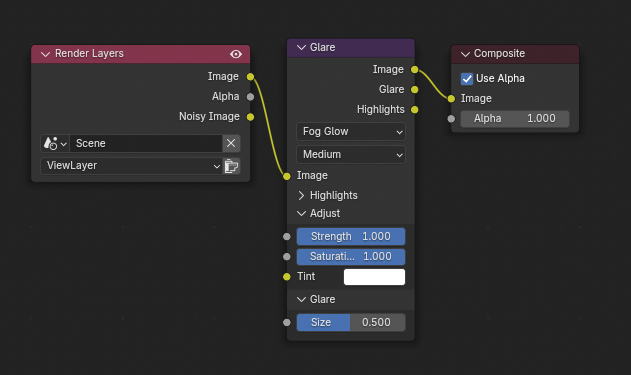The width and height of the screenshot is (631, 375).
Task: Click the Saturation input socket
Action: [287, 257]
